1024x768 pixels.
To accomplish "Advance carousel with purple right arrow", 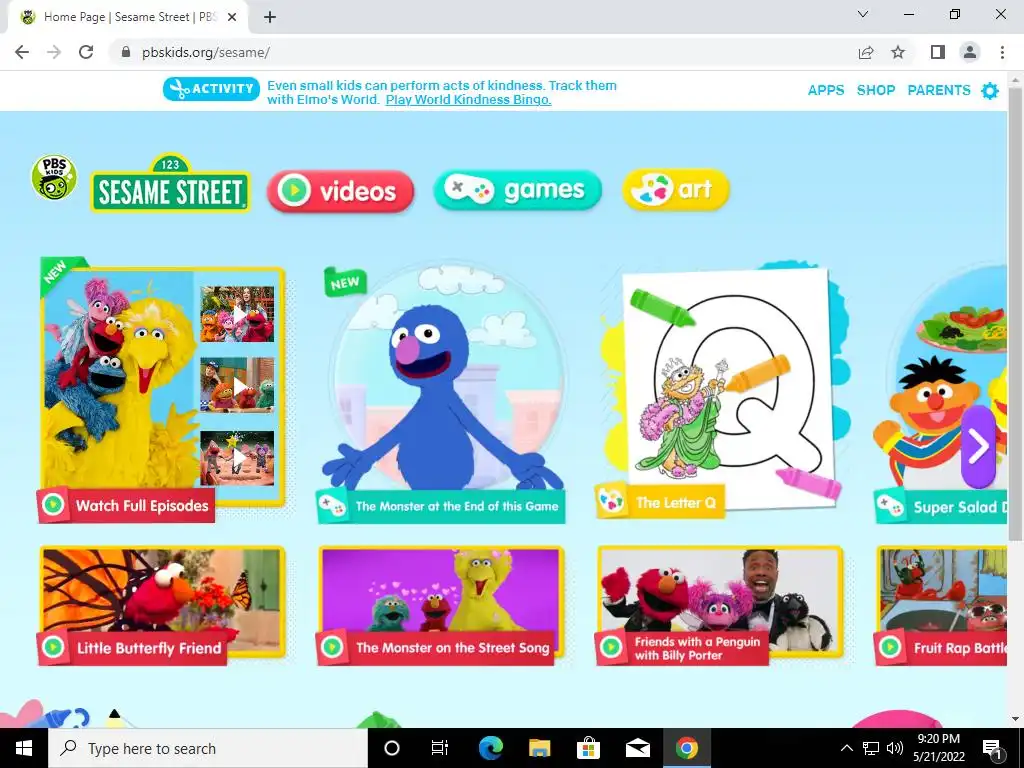I will 978,447.
